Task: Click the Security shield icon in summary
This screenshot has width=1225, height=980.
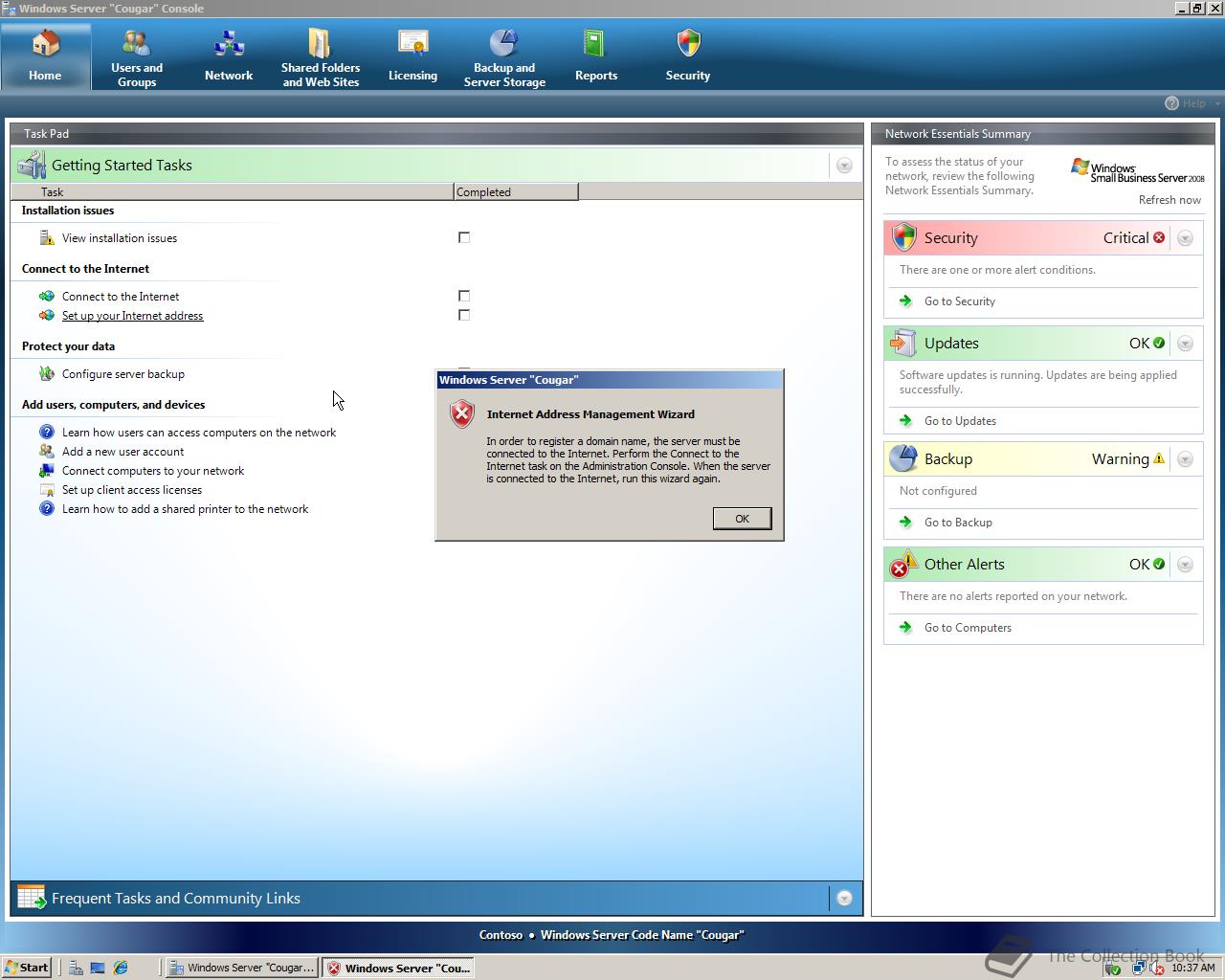Action: [x=903, y=237]
